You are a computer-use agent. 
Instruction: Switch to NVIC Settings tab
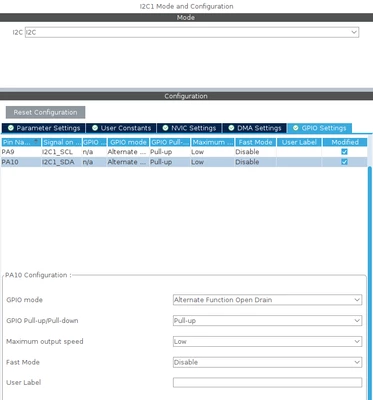[x=189, y=128]
